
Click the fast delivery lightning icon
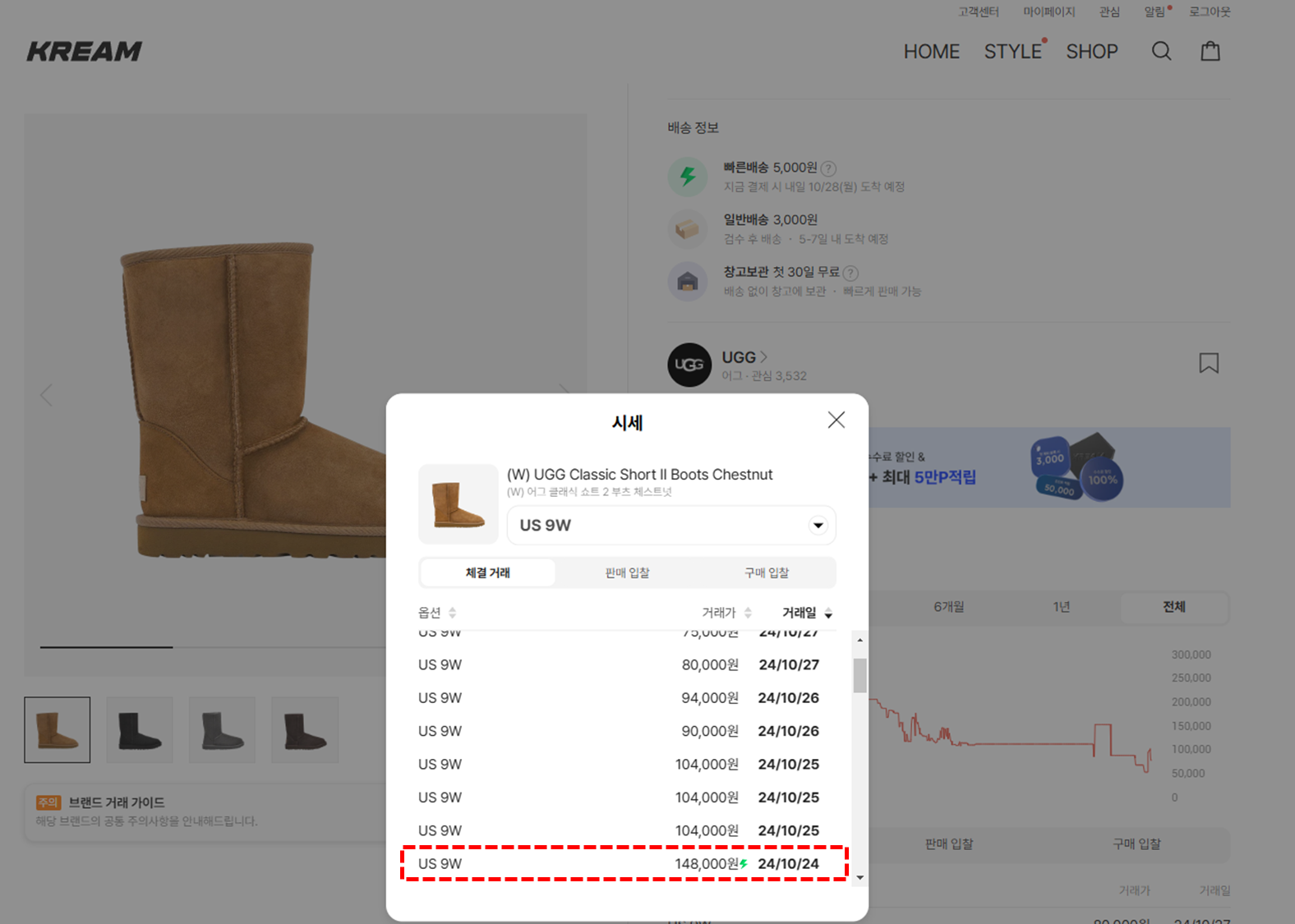click(688, 176)
